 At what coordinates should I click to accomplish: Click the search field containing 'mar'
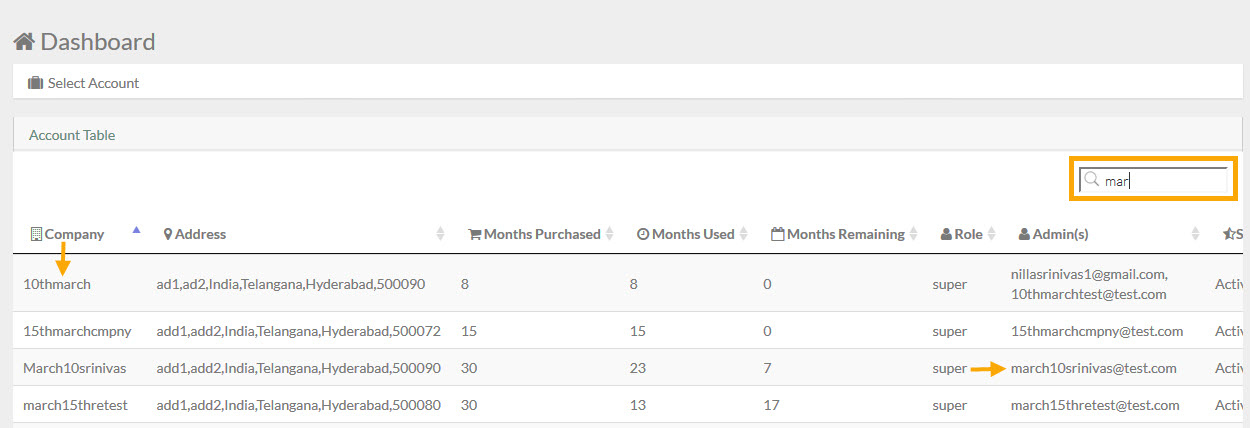point(1153,180)
